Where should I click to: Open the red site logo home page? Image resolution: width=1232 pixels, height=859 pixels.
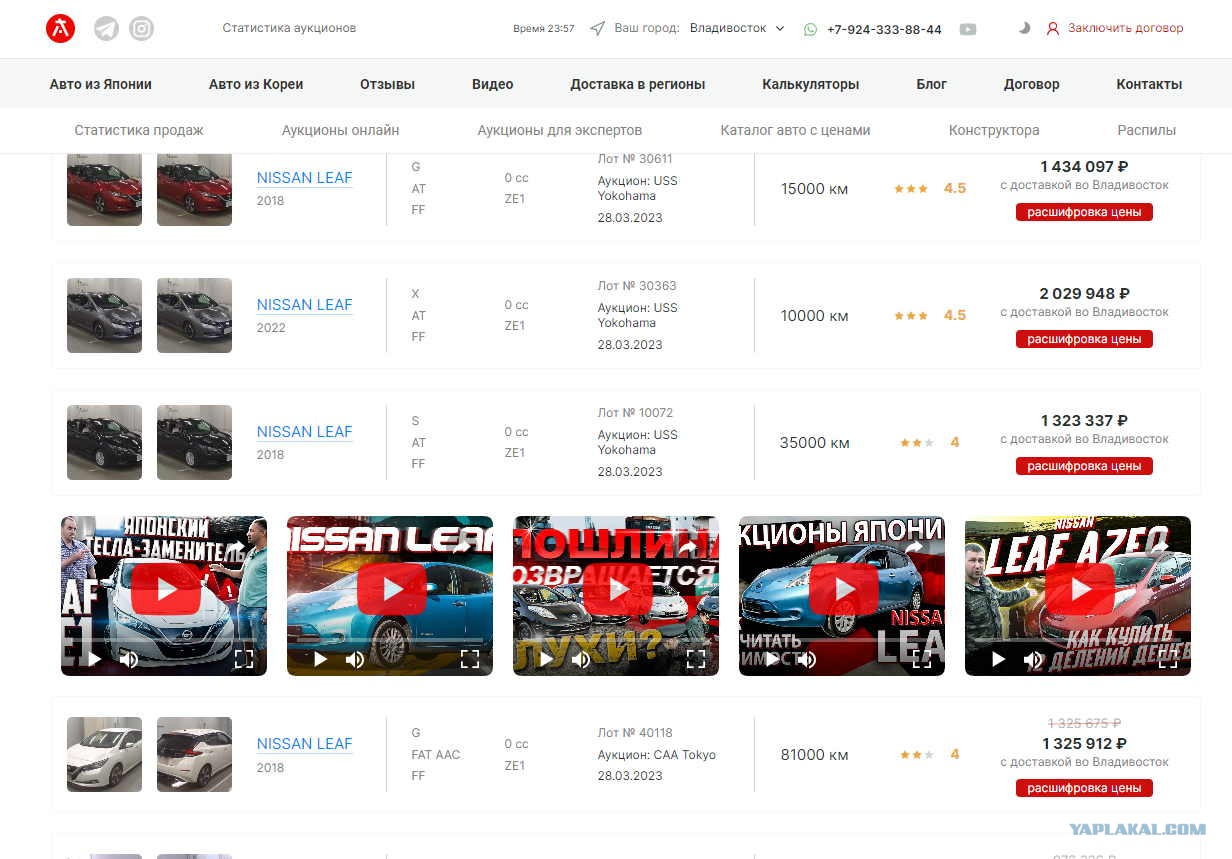point(61,29)
